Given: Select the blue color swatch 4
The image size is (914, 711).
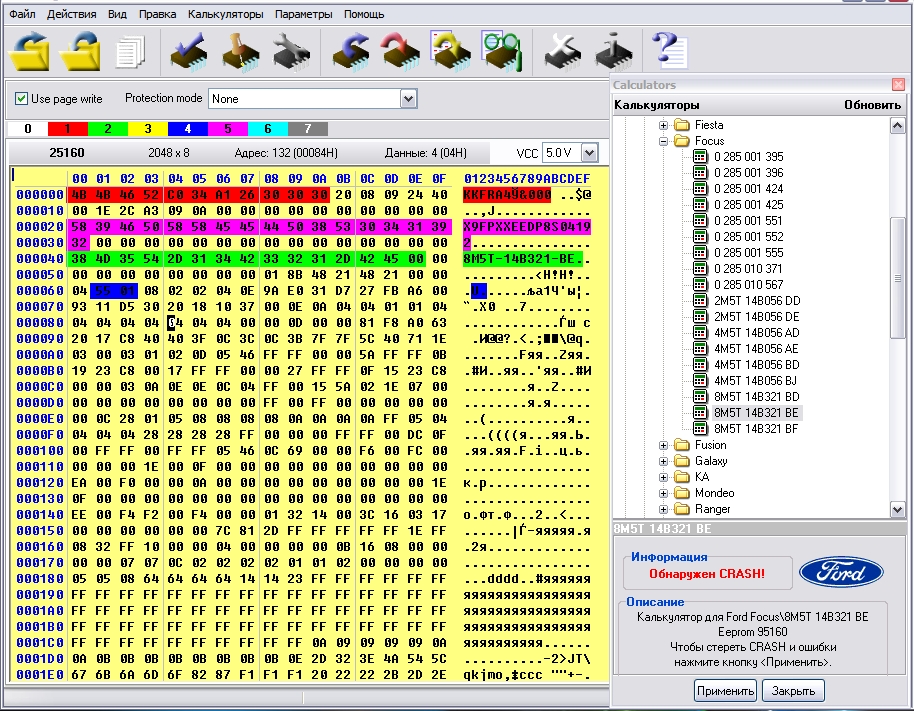Looking at the screenshot, I should coord(188,129).
